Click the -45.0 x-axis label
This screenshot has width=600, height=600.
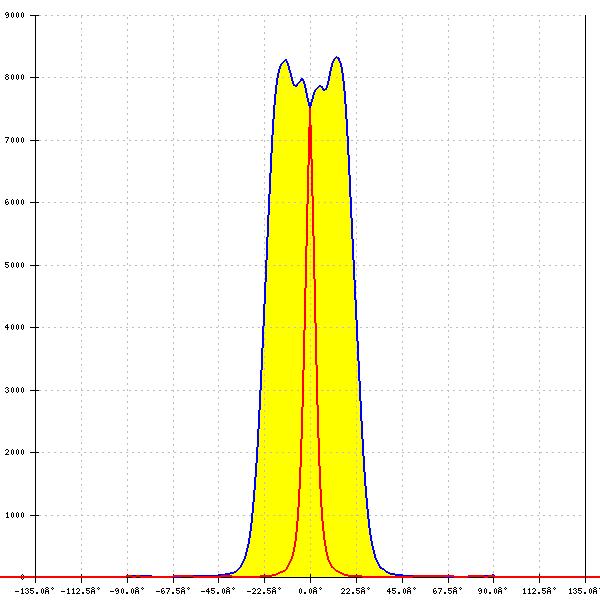pyautogui.click(x=218, y=591)
